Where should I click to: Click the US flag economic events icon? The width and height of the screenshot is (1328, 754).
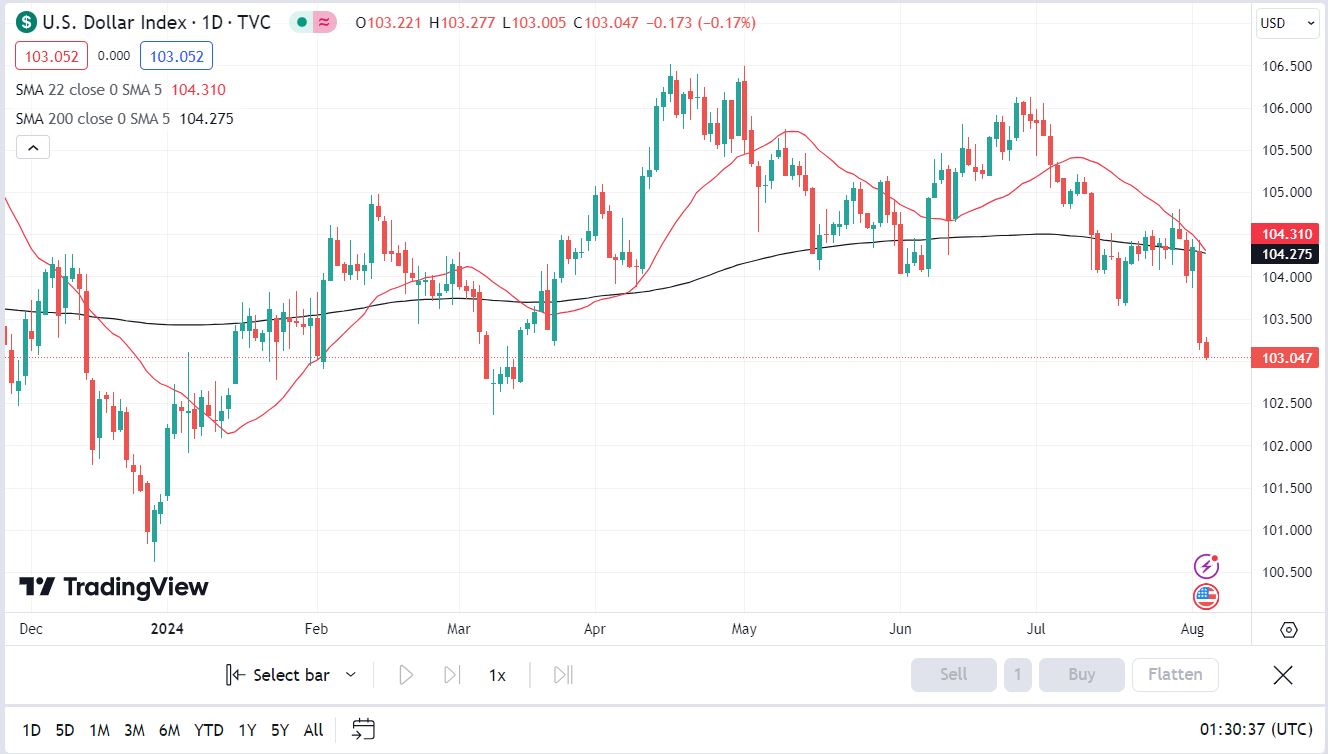tap(1207, 597)
